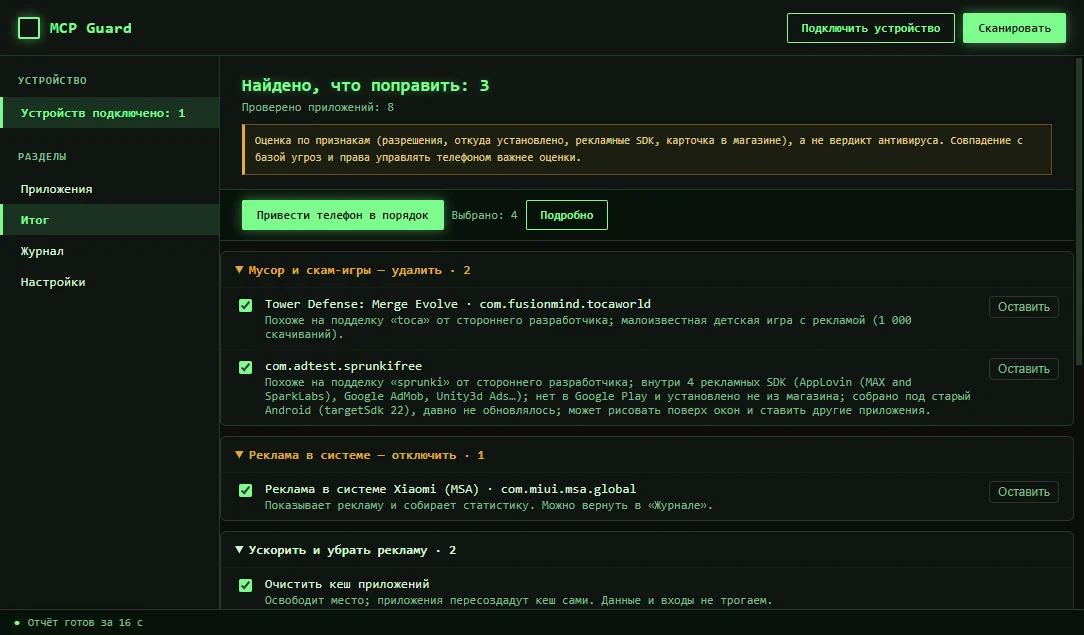Image resolution: width=1084 pixels, height=635 pixels.
Task: Open the Журнал section
Action: pos(110,251)
